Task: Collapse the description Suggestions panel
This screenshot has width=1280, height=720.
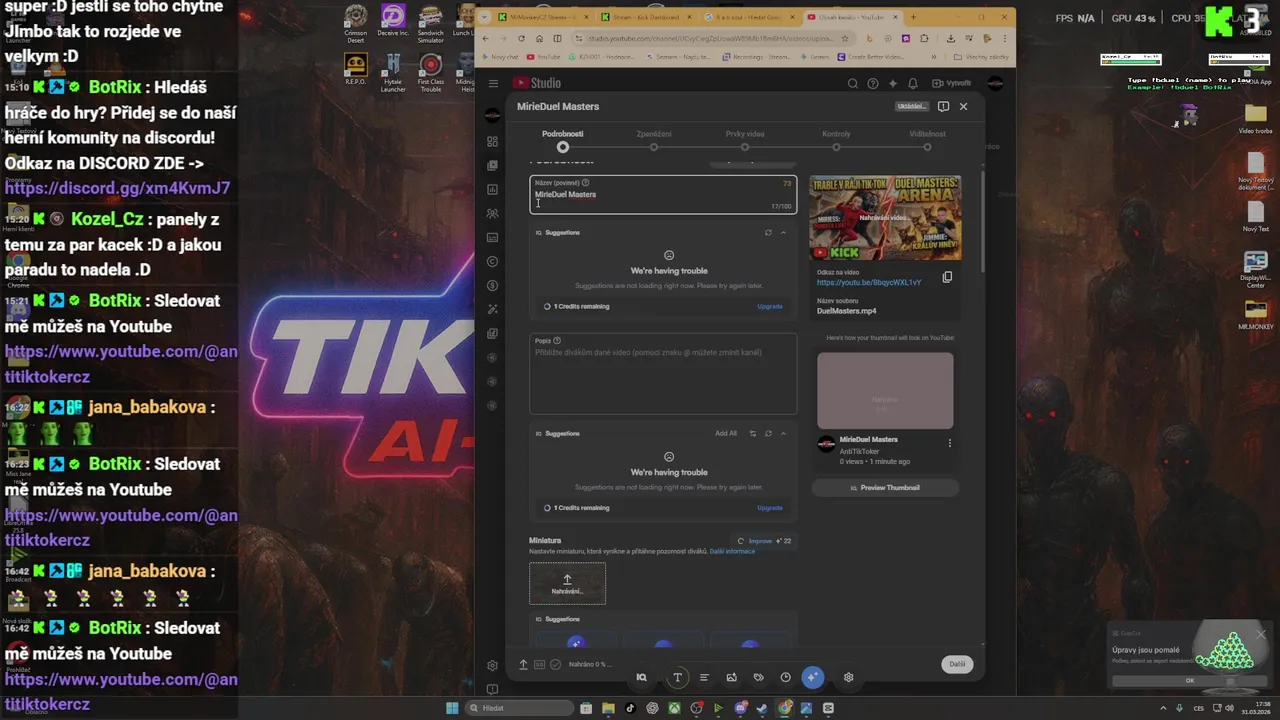Action: pyautogui.click(x=783, y=433)
